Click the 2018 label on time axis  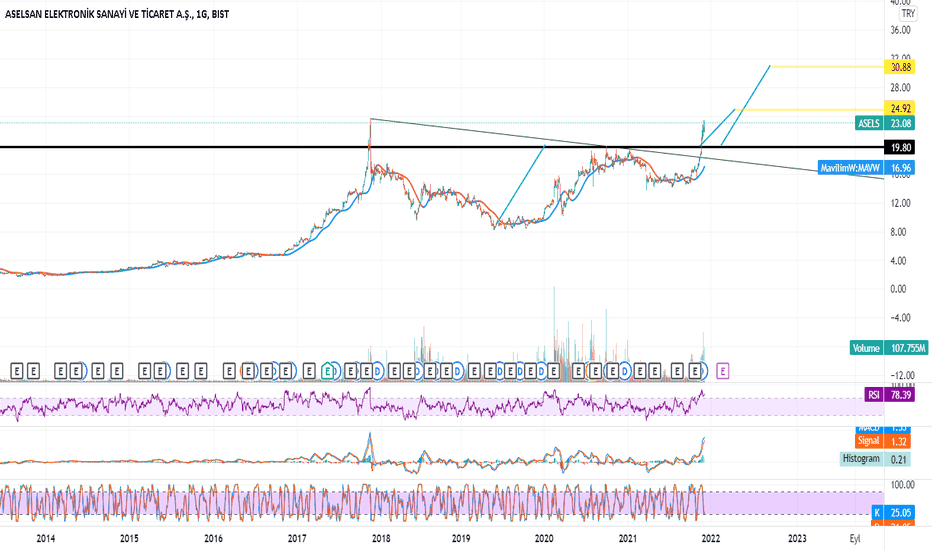(x=381, y=539)
